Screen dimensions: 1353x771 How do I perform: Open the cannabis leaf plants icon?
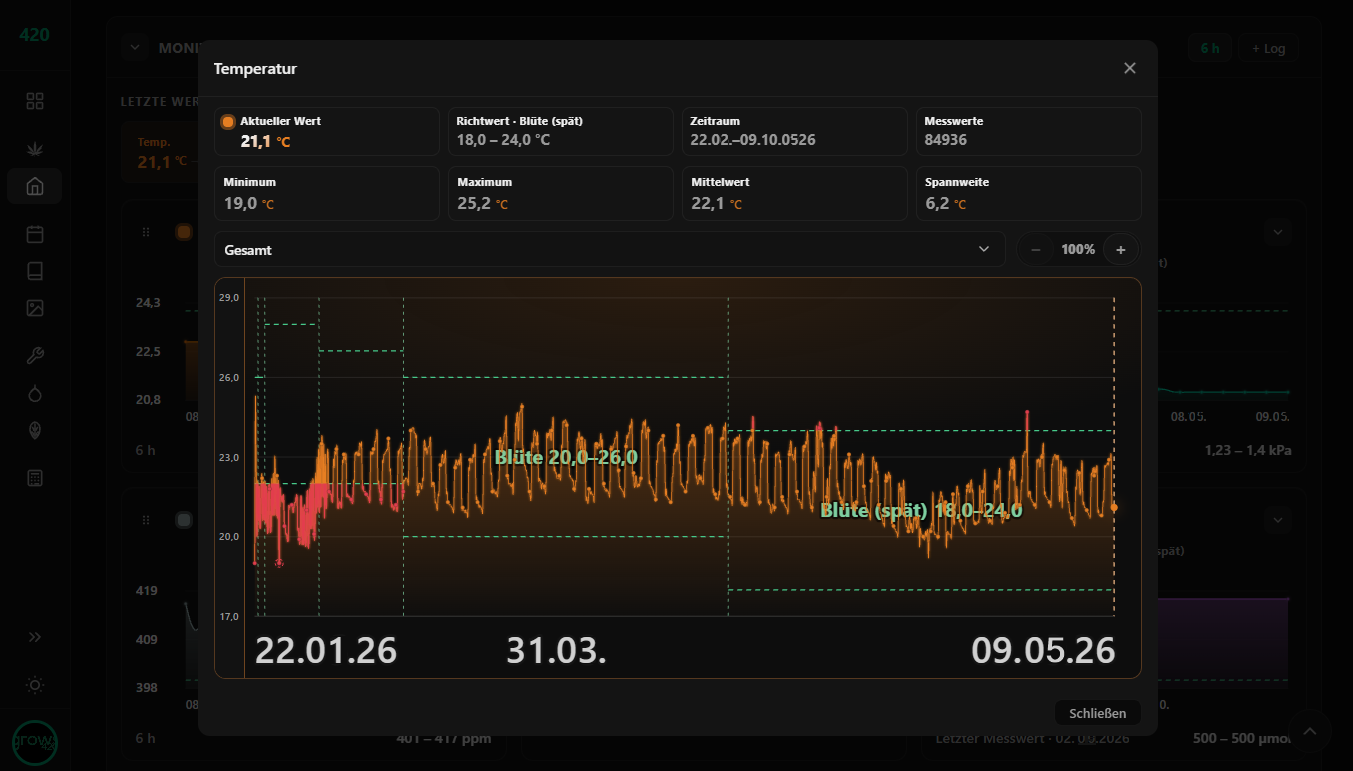click(x=35, y=149)
